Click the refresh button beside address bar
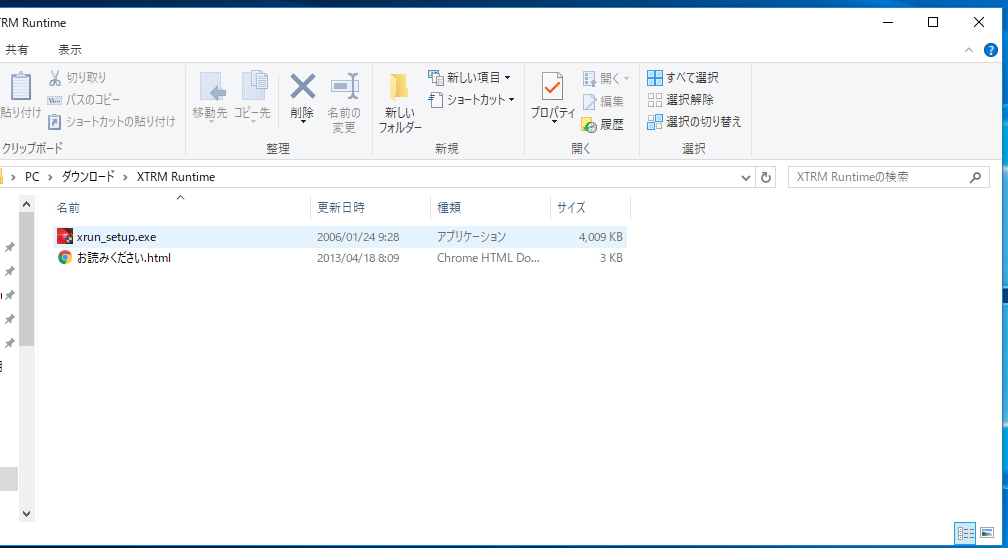Viewport: 1008px width, 548px height. point(767,177)
